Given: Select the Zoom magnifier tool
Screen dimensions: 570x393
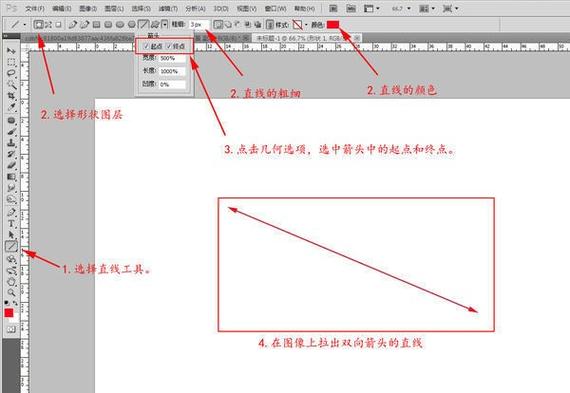Looking at the screenshot, I should coord(11,292).
